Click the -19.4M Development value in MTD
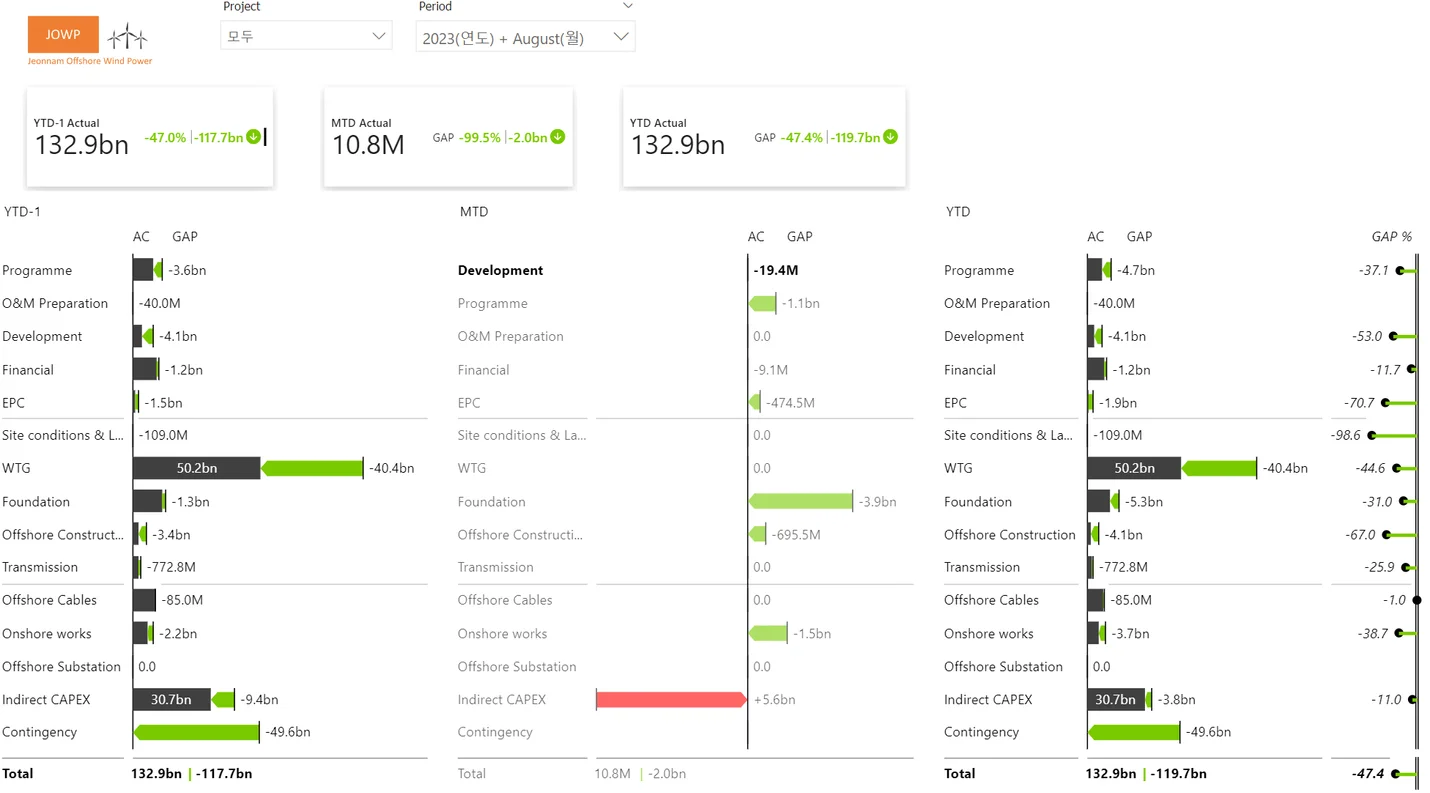 click(x=775, y=270)
